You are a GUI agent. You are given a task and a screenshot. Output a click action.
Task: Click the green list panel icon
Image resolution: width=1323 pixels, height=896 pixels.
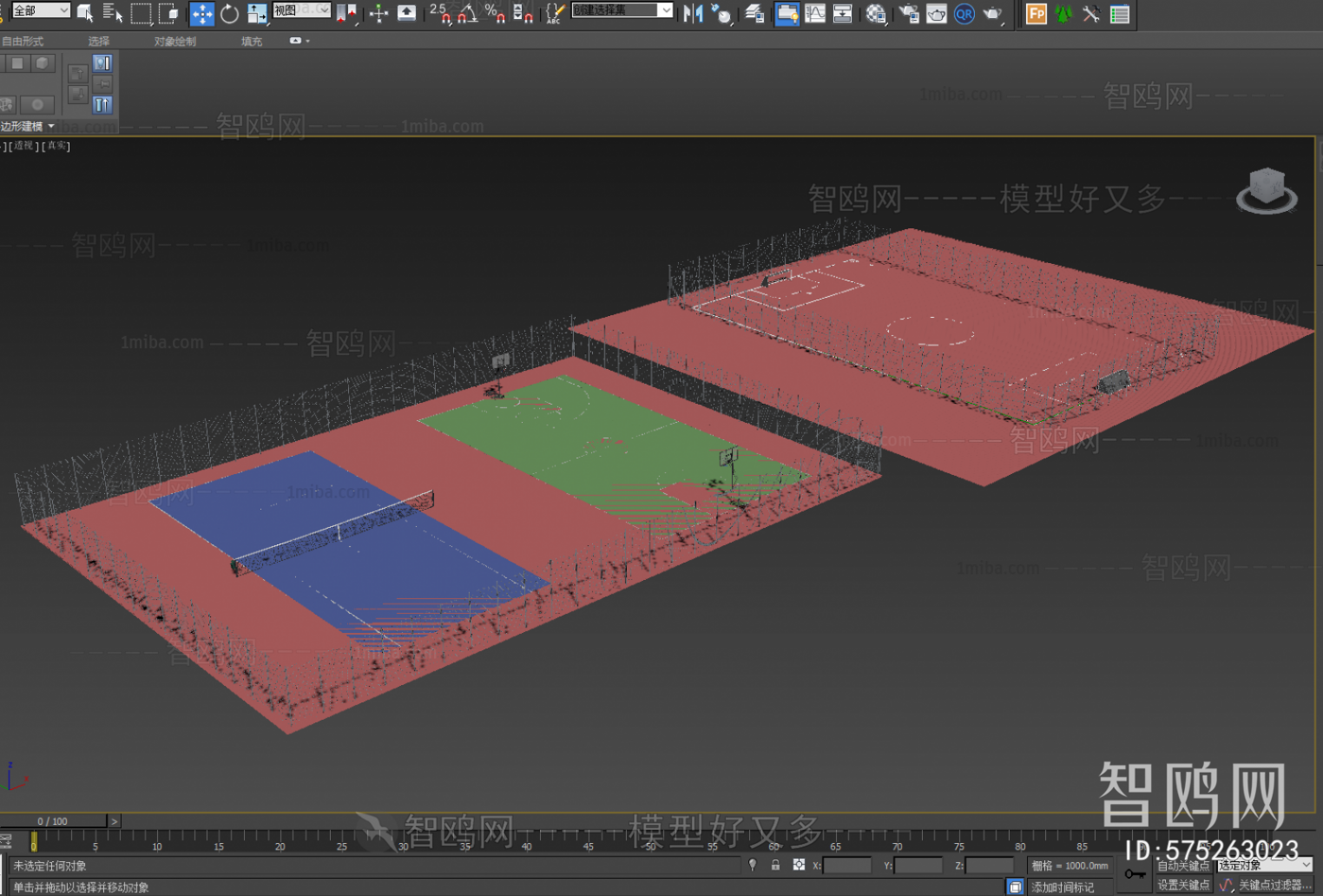point(1120,13)
